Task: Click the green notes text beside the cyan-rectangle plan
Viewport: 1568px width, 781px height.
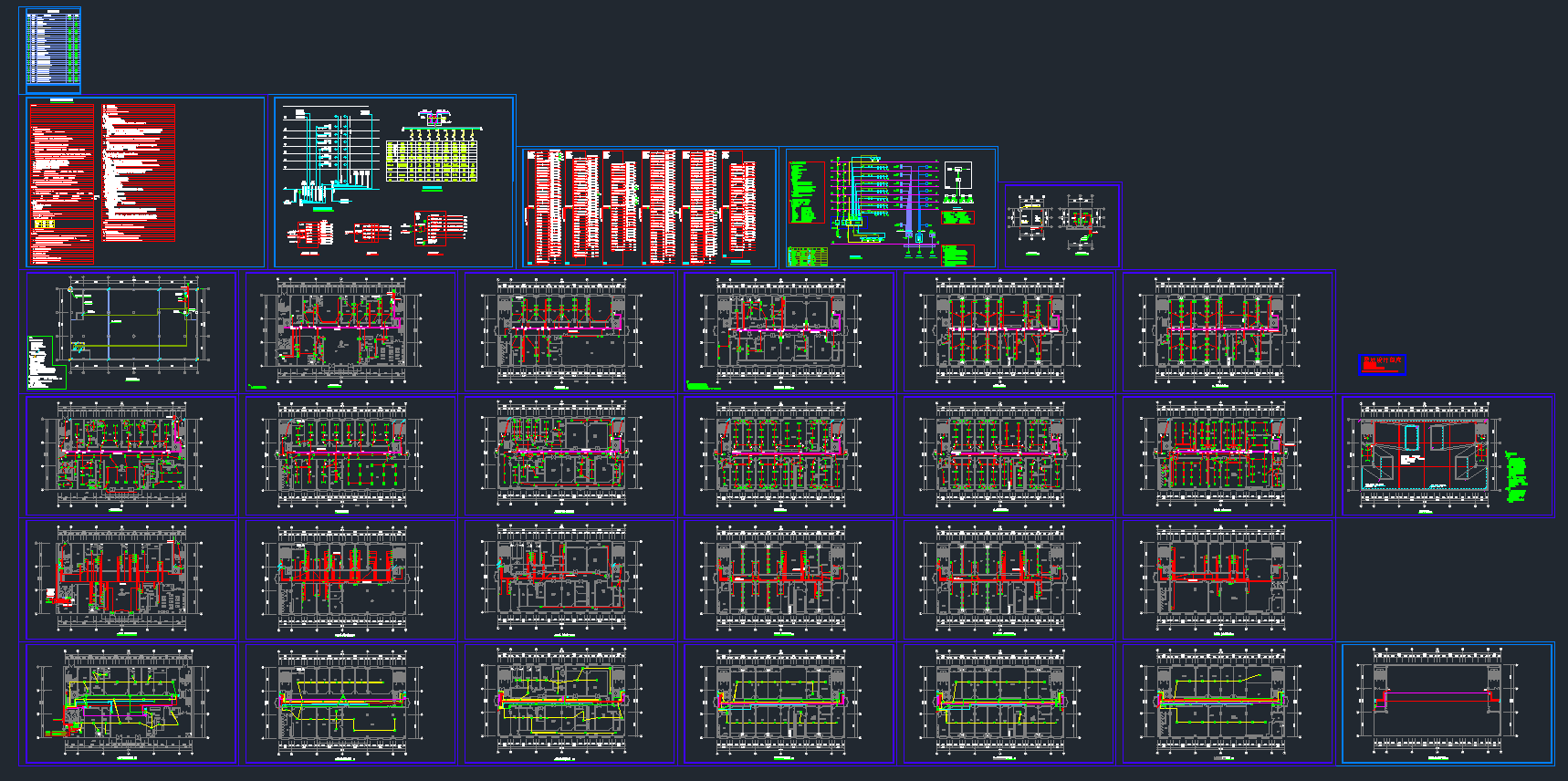Action: coord(1515,477)
